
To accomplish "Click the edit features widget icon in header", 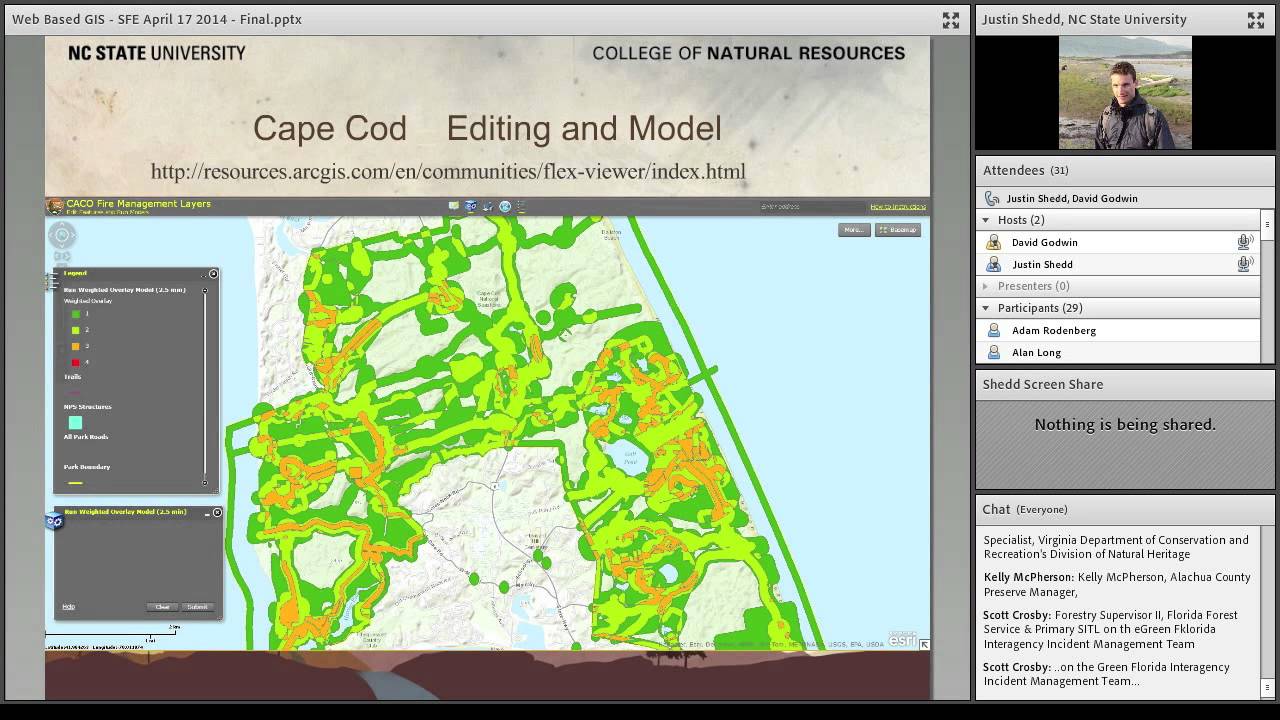I will (x=488, y=206).
